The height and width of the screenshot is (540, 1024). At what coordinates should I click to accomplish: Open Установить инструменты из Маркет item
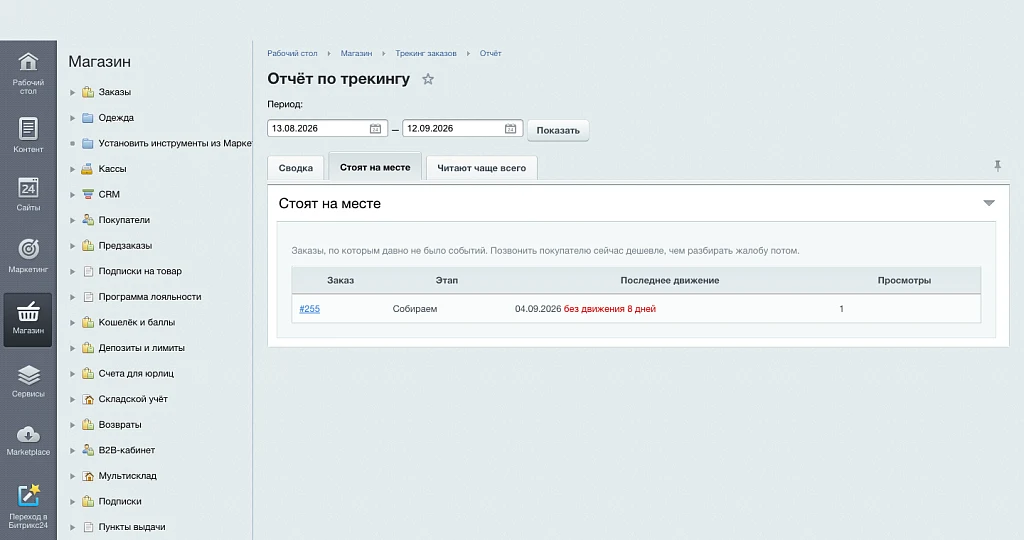click(175, 143)
